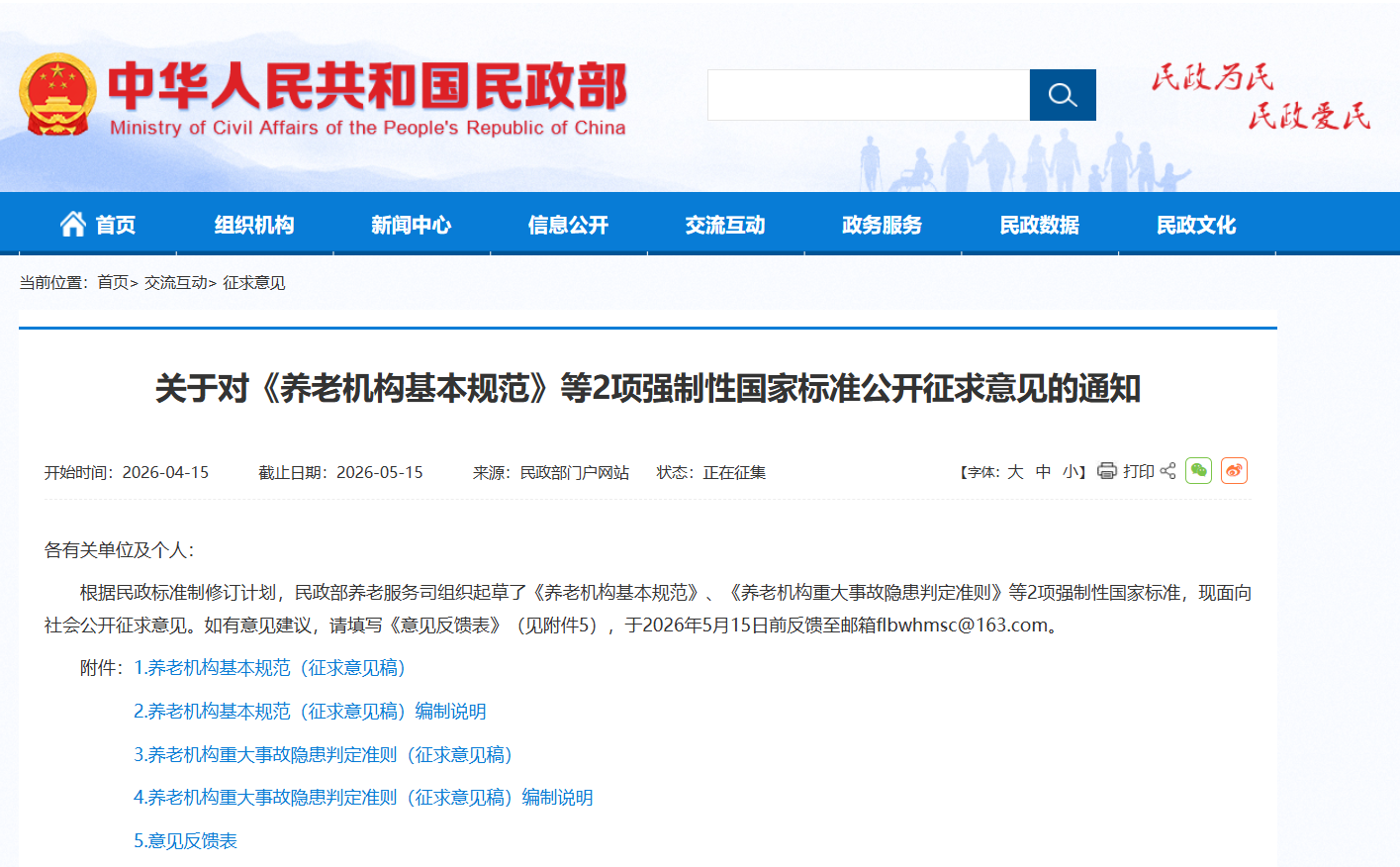This screenshot has width=1400, height=867.
Task: Click the start date 开始时间：2026-04-15
Action: pos(127,473)
